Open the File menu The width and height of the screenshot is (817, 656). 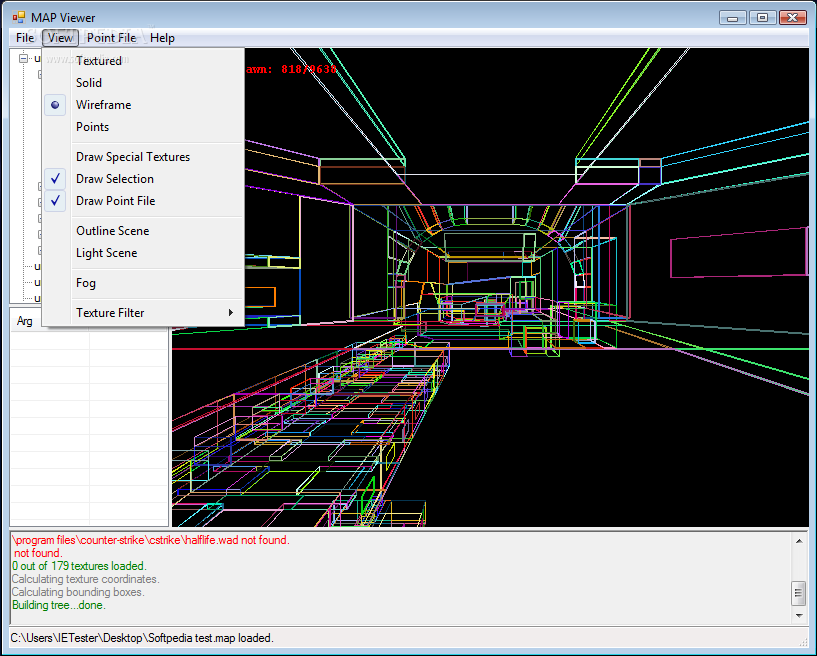pyautogui.click(x=24, y=38)
